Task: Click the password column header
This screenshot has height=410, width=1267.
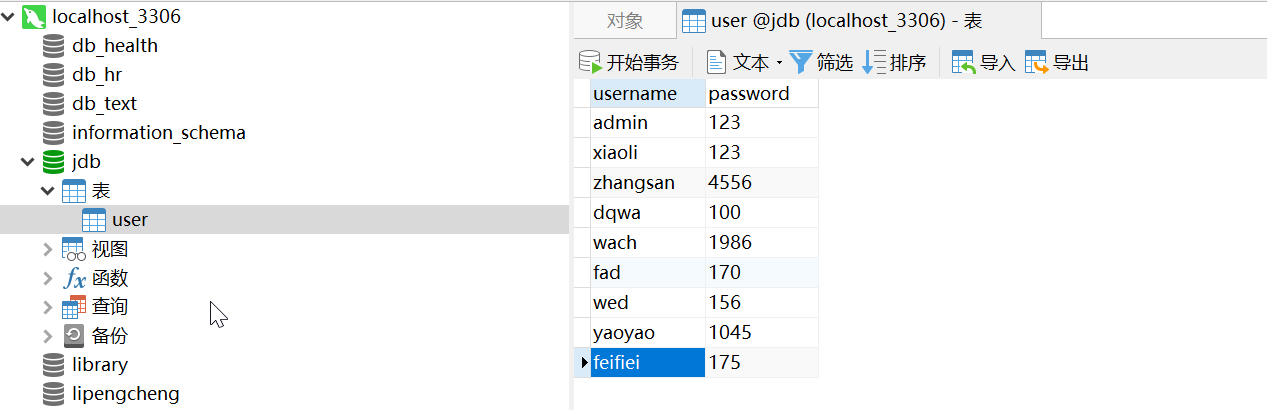Action: point(749,94)
